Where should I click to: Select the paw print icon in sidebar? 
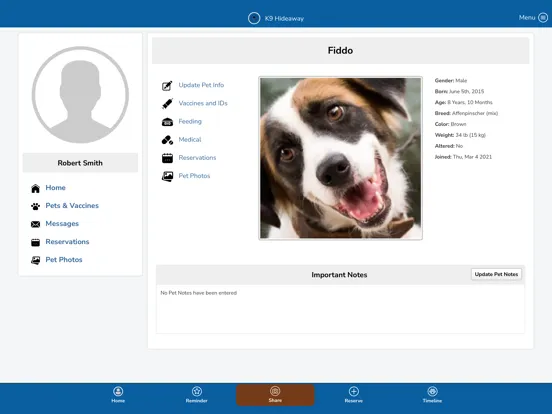tap(36, 206)
